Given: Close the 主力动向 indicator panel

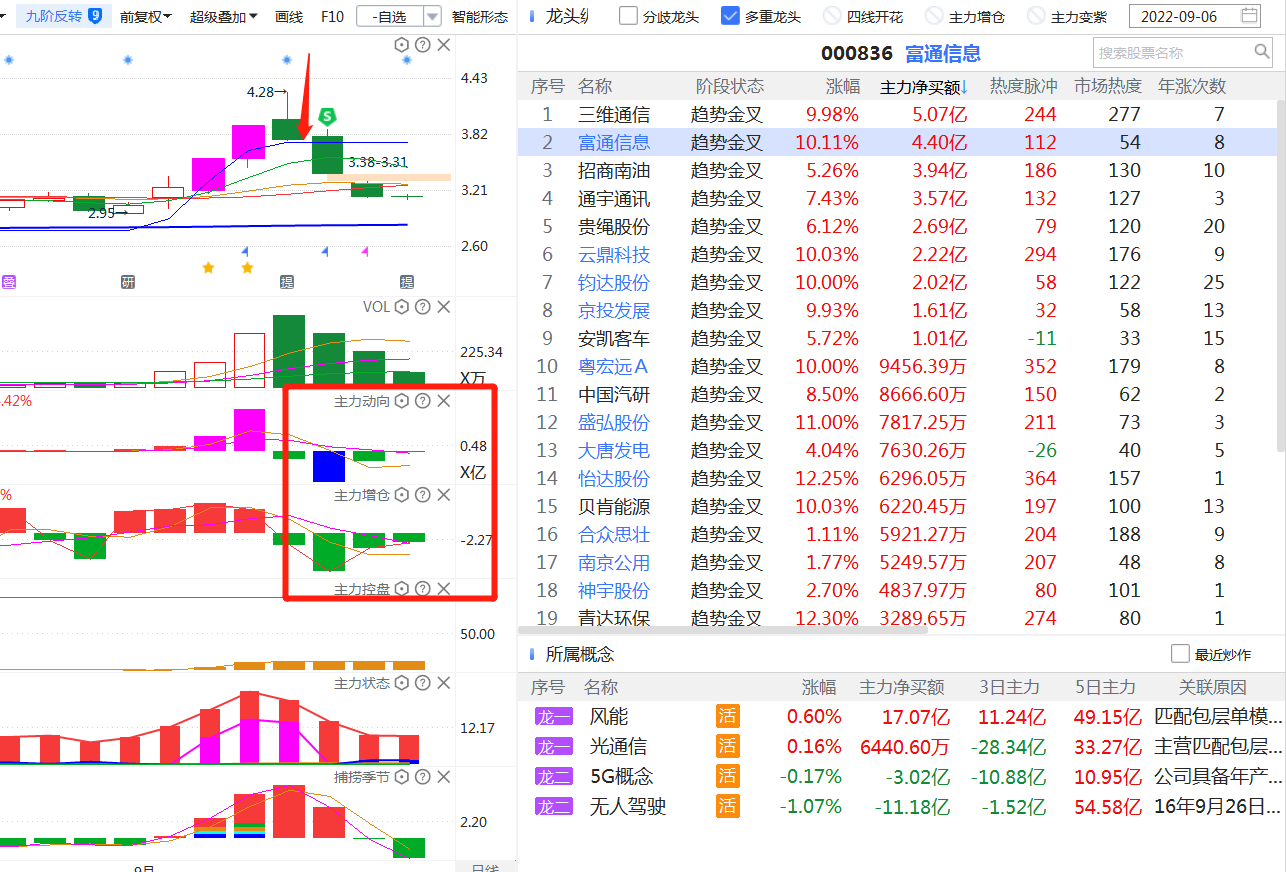Looking at the screenshot, I should (x=444, y=401).
